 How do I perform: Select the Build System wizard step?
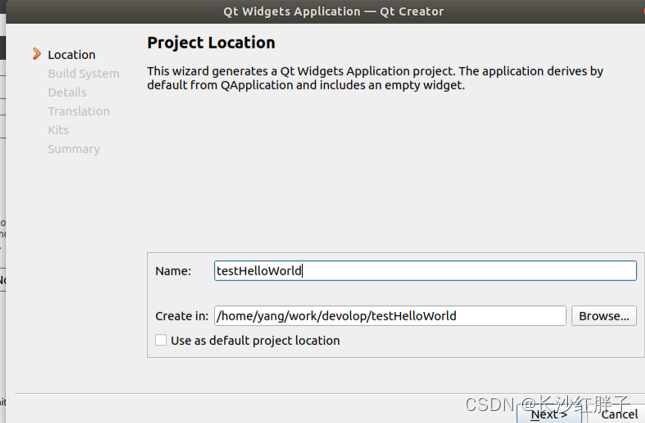pyautogui.click(x=84, y=74)
